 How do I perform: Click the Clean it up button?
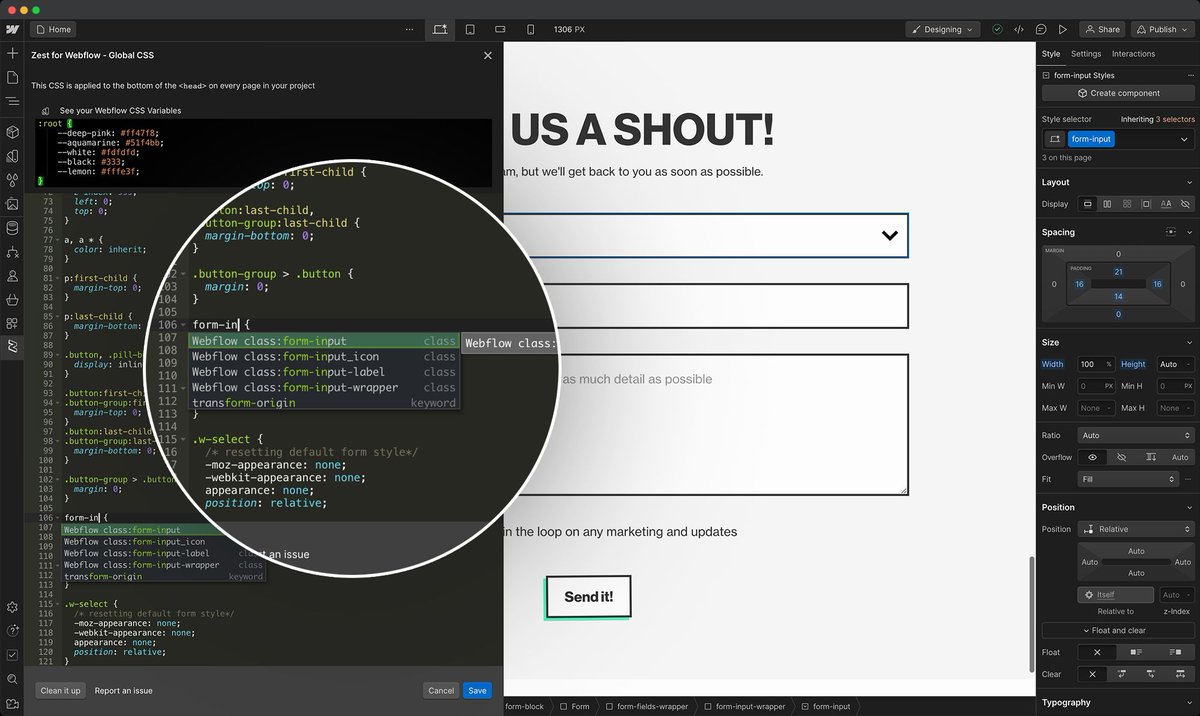(x=60, y=690)
